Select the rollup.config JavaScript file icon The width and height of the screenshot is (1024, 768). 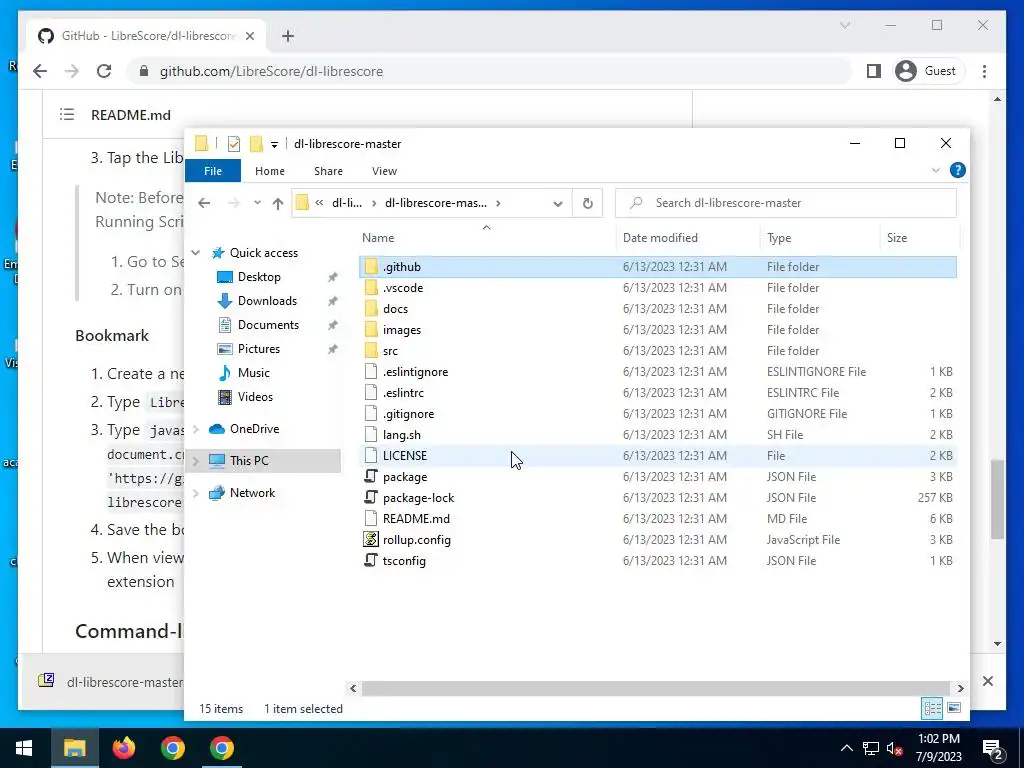point(371,539)
